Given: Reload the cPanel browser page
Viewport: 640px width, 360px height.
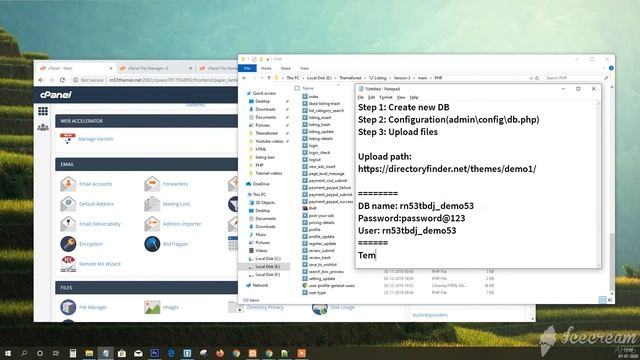Looking at the screenshot, I should [62, 80].
